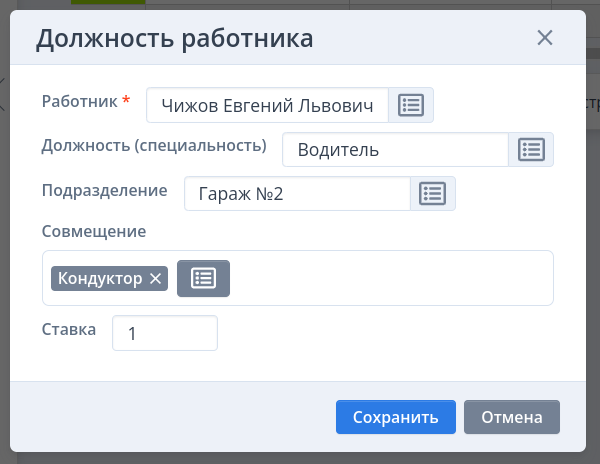Click the Должность (специальность) label
This screenshot has width=600, height=464.
click(154, 146)
